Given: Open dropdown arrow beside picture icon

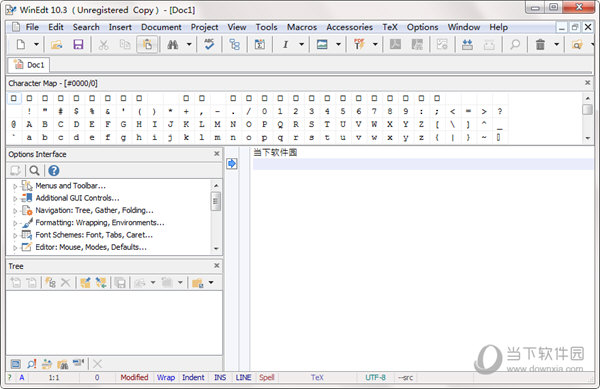Looking at the screenshot, I should (x=338, y=44).
